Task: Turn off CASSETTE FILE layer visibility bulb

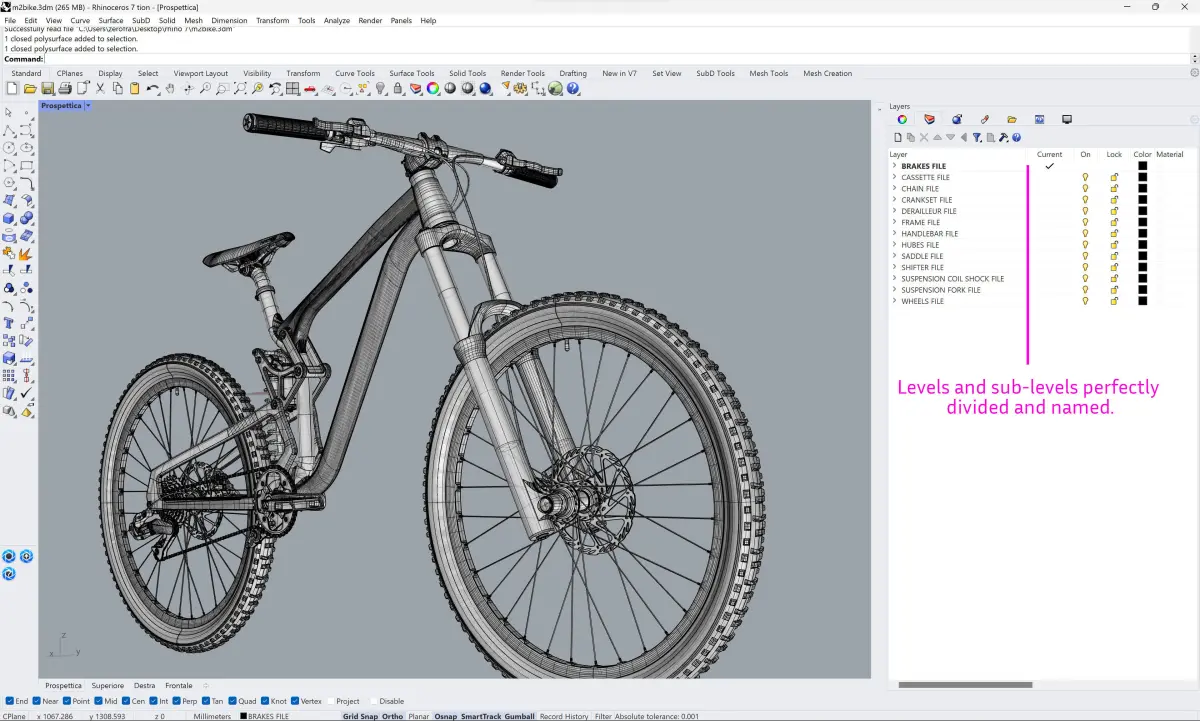Action: [1085, 177]
